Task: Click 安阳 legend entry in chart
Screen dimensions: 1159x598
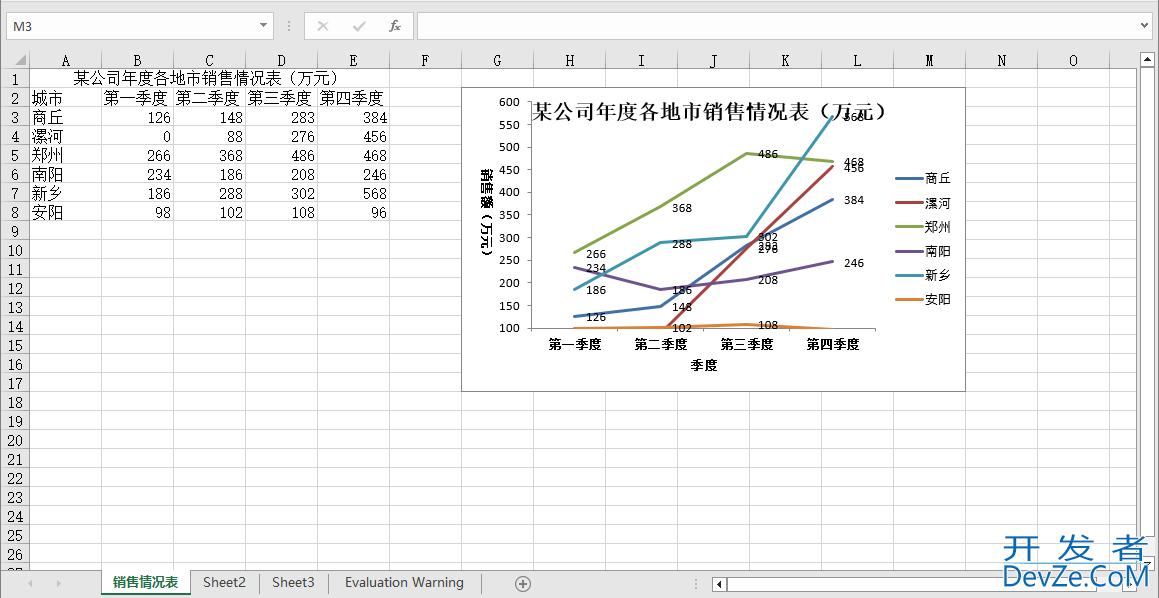Action: click(922, 299)
